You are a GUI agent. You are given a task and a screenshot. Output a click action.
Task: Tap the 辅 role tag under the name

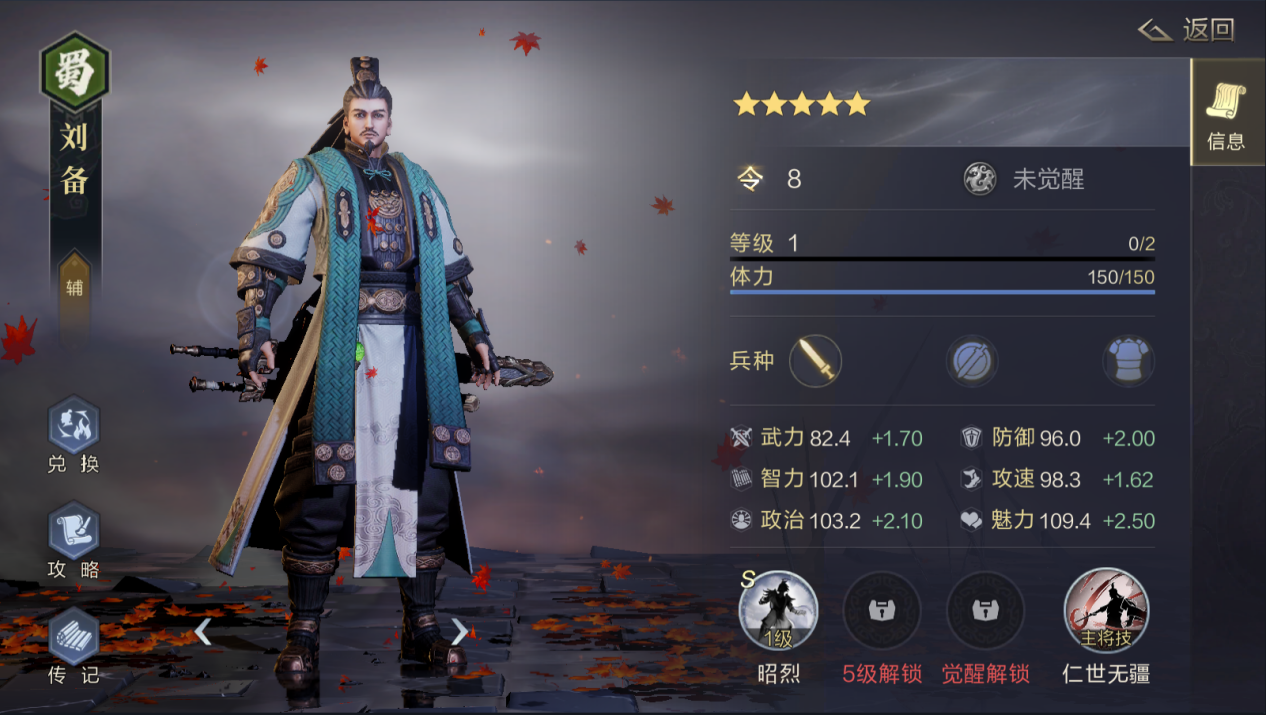tap(75, 289)
